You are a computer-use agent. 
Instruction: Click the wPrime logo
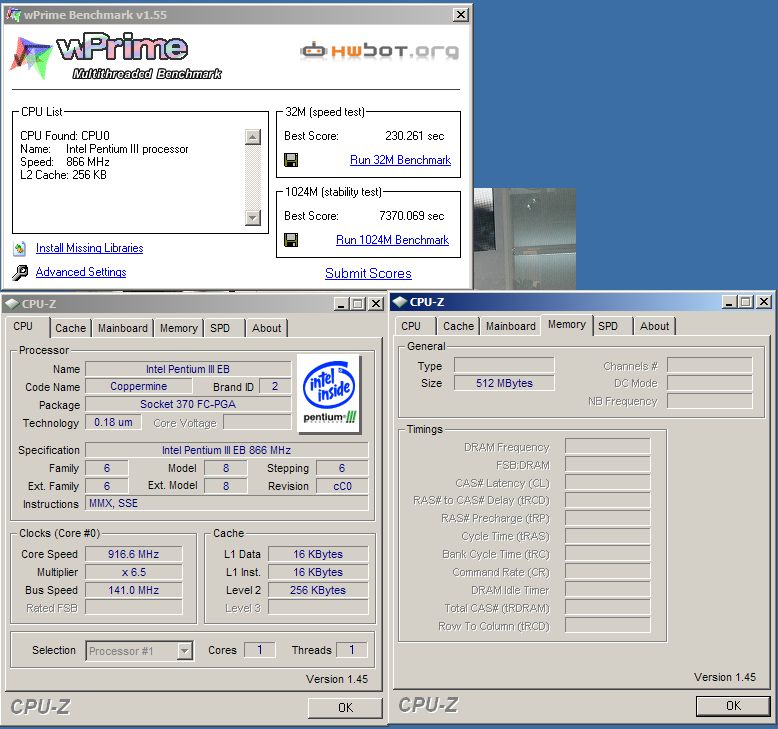(x=116, y=56)
